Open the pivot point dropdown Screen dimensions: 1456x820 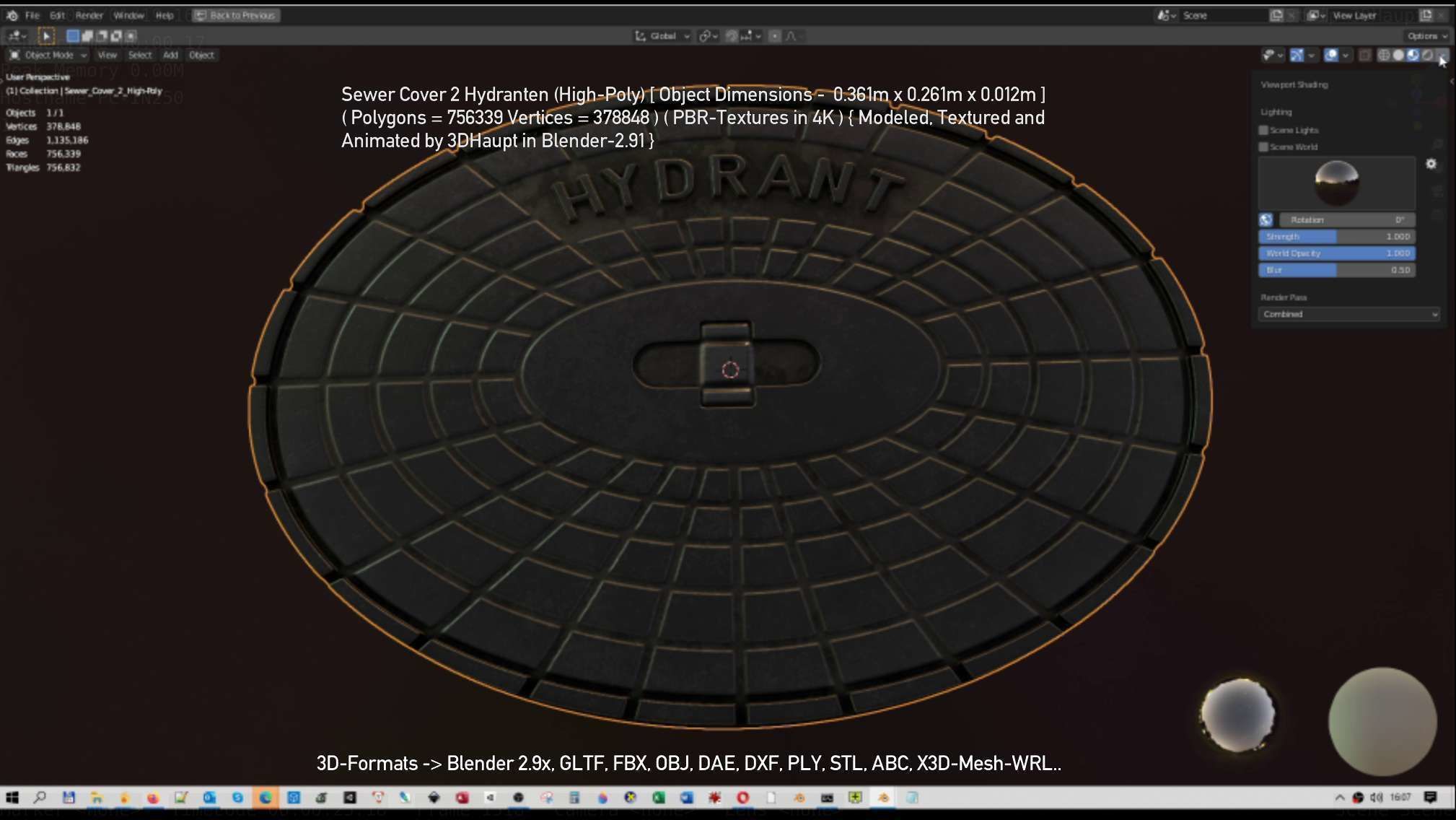click(x=708, y=35)
